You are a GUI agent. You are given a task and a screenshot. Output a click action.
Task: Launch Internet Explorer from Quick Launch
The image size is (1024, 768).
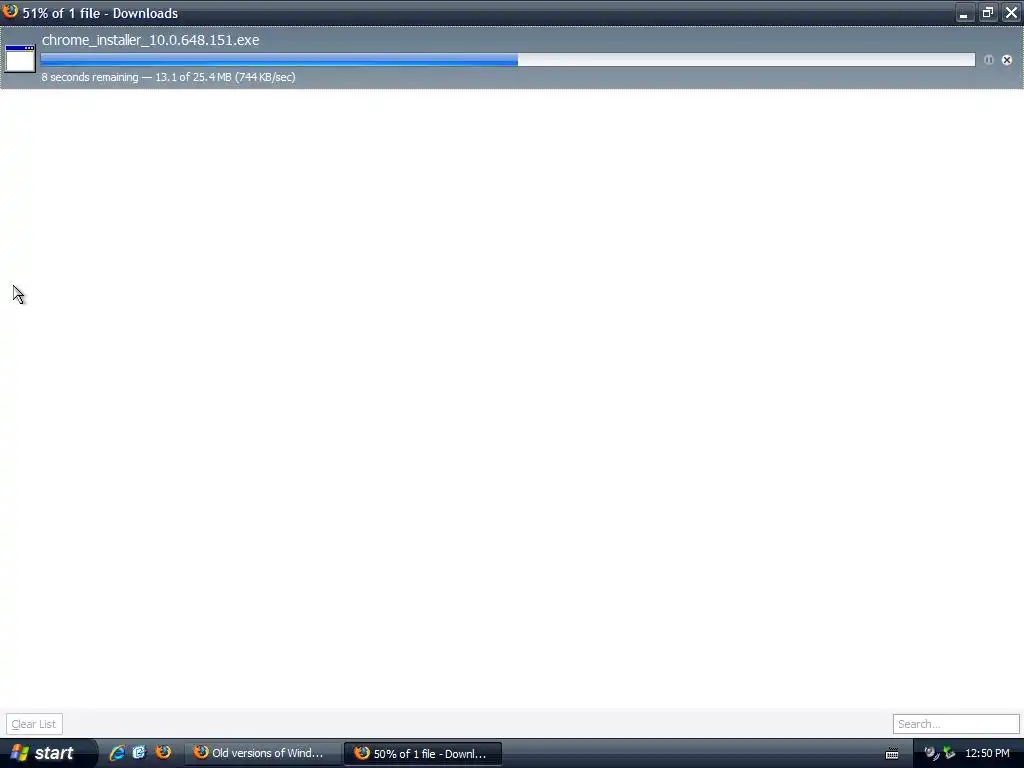(x=117, y=752)
